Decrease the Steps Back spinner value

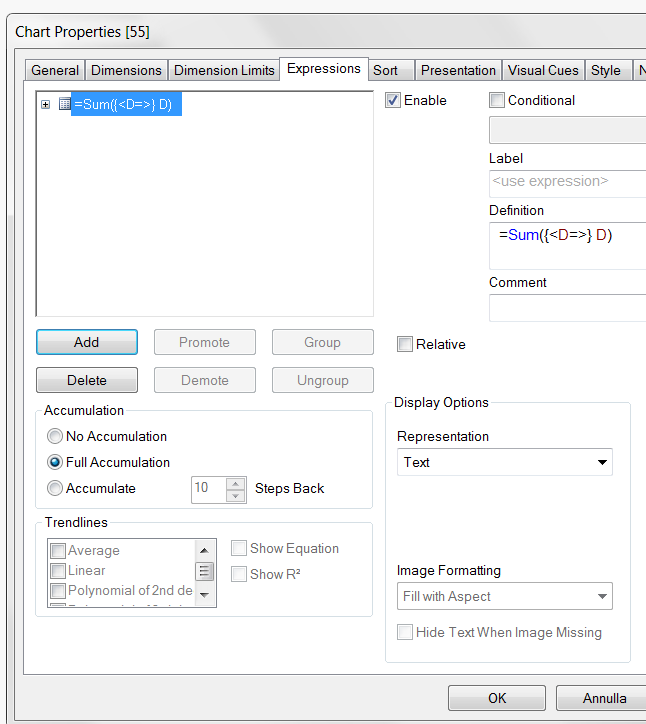(x=235, y=496)
